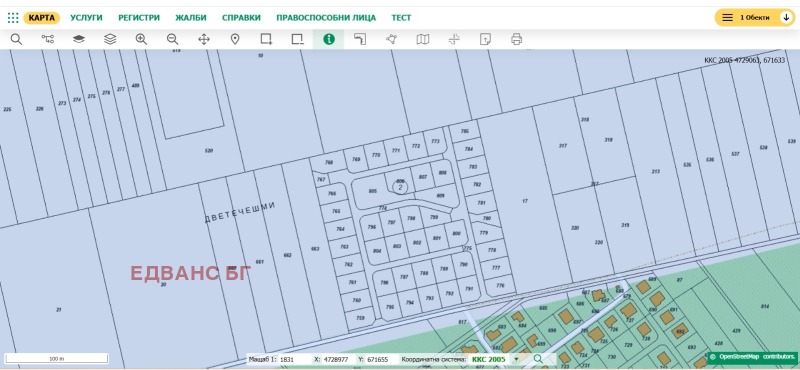Image resolution: width=800 pixels, height=370 pixels.
Task: Open the КАРТА tab
Action: coord(42,18)
